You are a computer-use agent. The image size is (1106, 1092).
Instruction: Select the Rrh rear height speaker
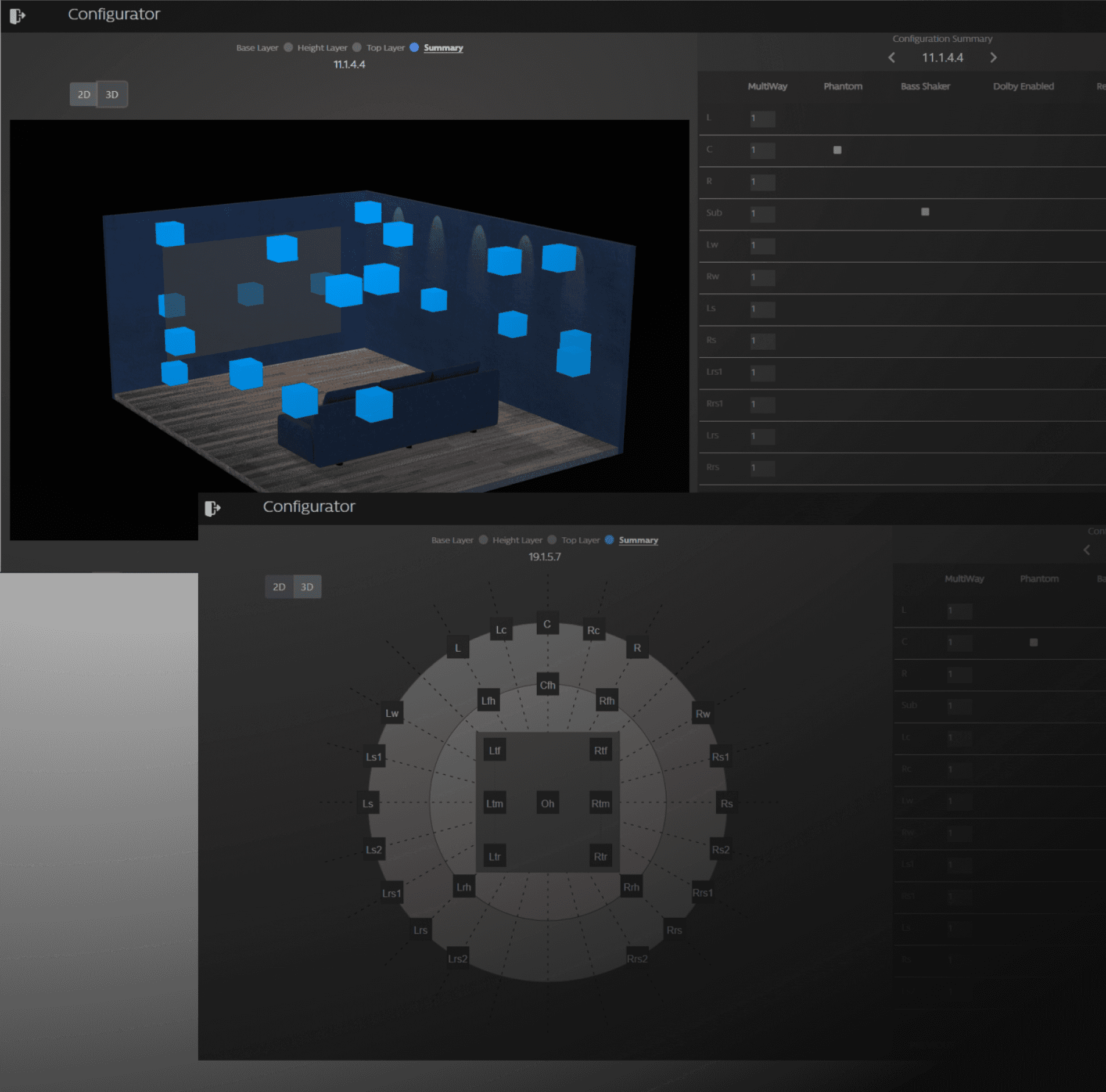click(x=631, y=887)
